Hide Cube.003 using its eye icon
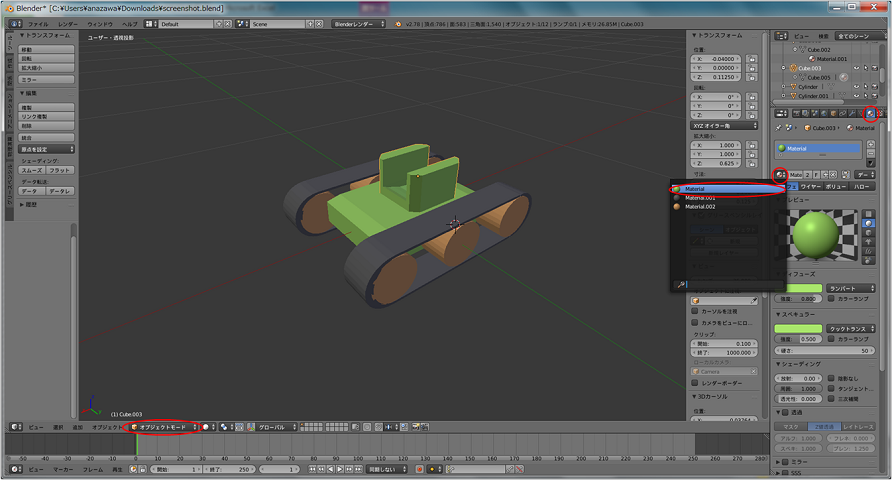 856,69
